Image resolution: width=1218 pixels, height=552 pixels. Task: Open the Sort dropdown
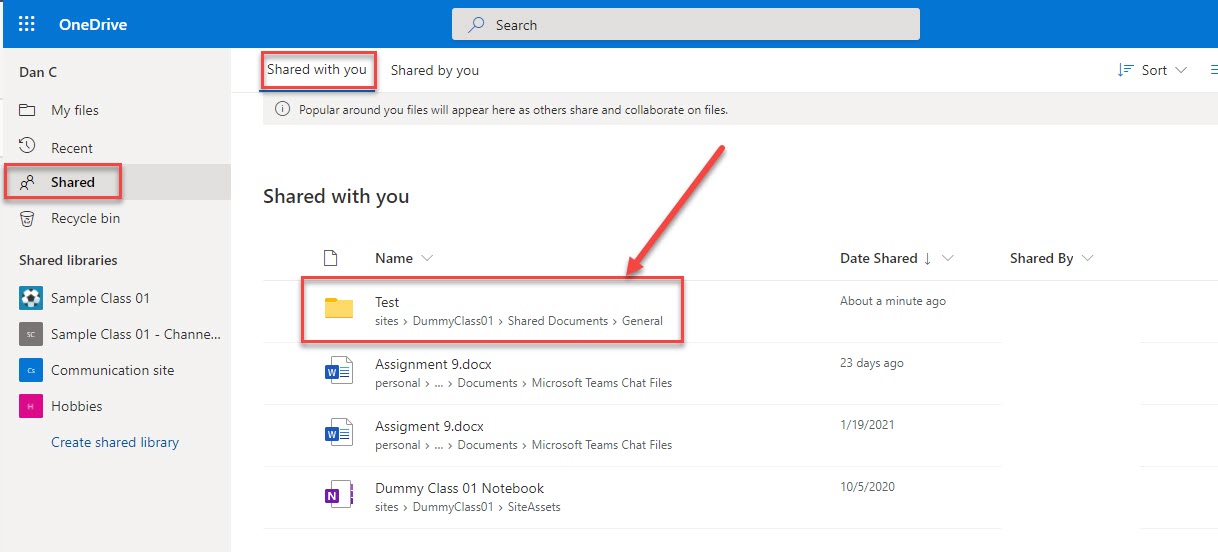[x=1152, y=70]
